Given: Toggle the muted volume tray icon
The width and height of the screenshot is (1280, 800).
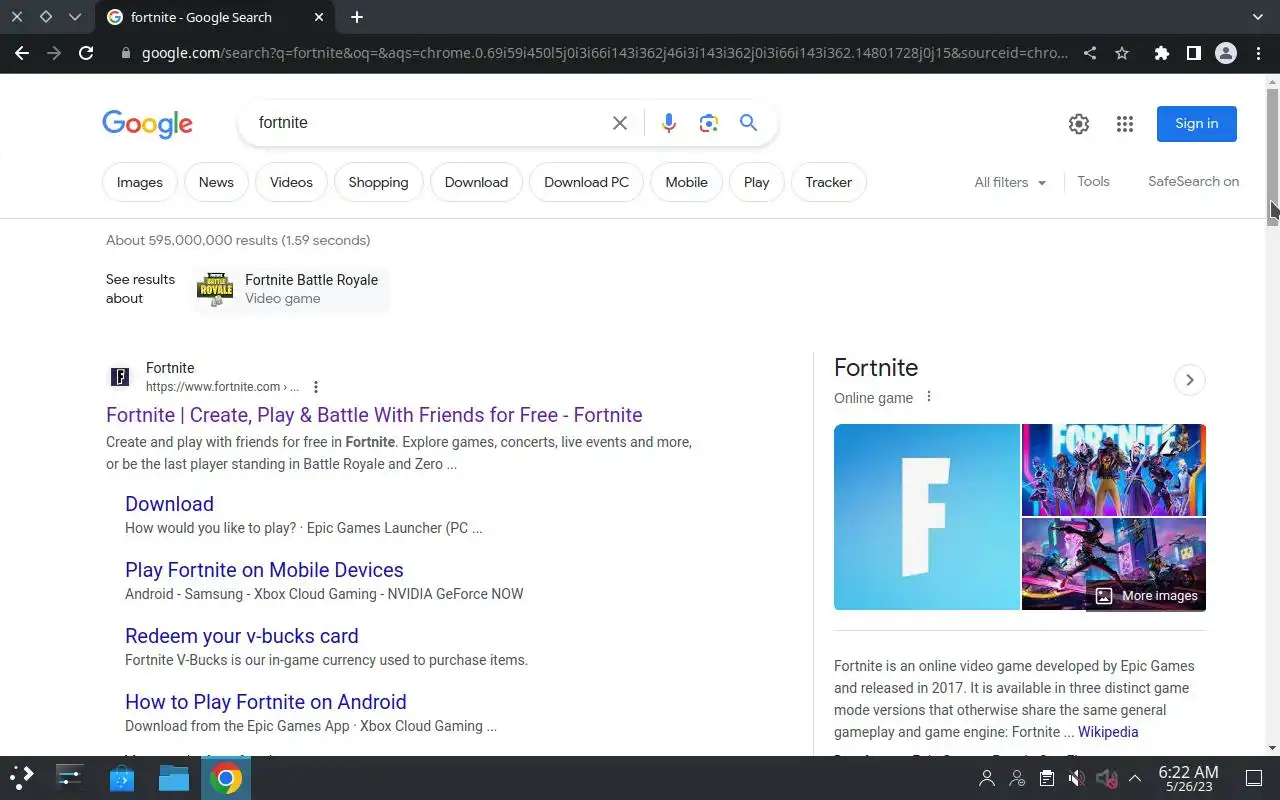Looking at the screenshot, I should 1076,778.
